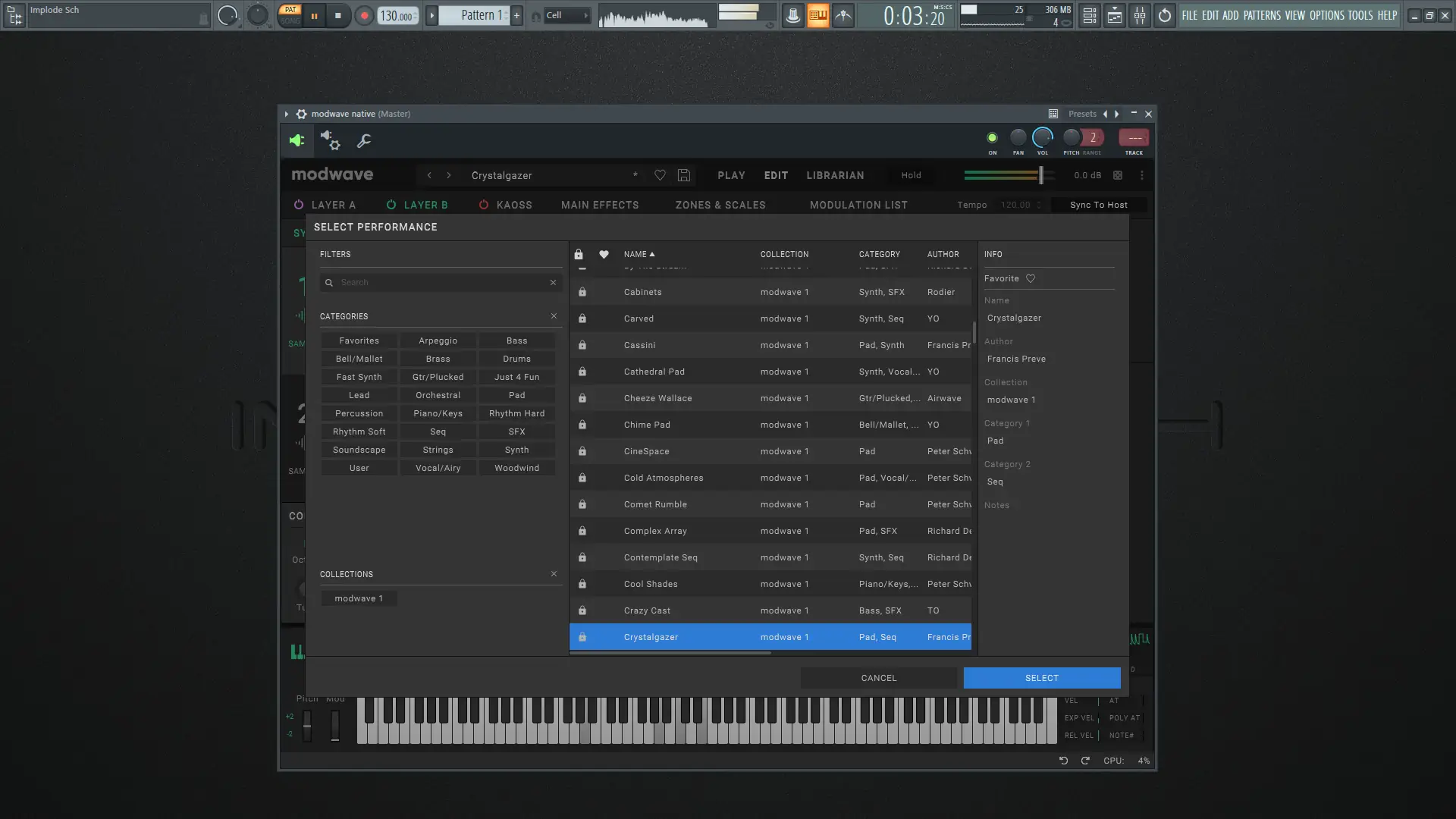Click the undo arrow in plugin footer
Image resolution: width=1456 pixels, height=819 pixels.
pyautogui.click(x=1063, y=760)
